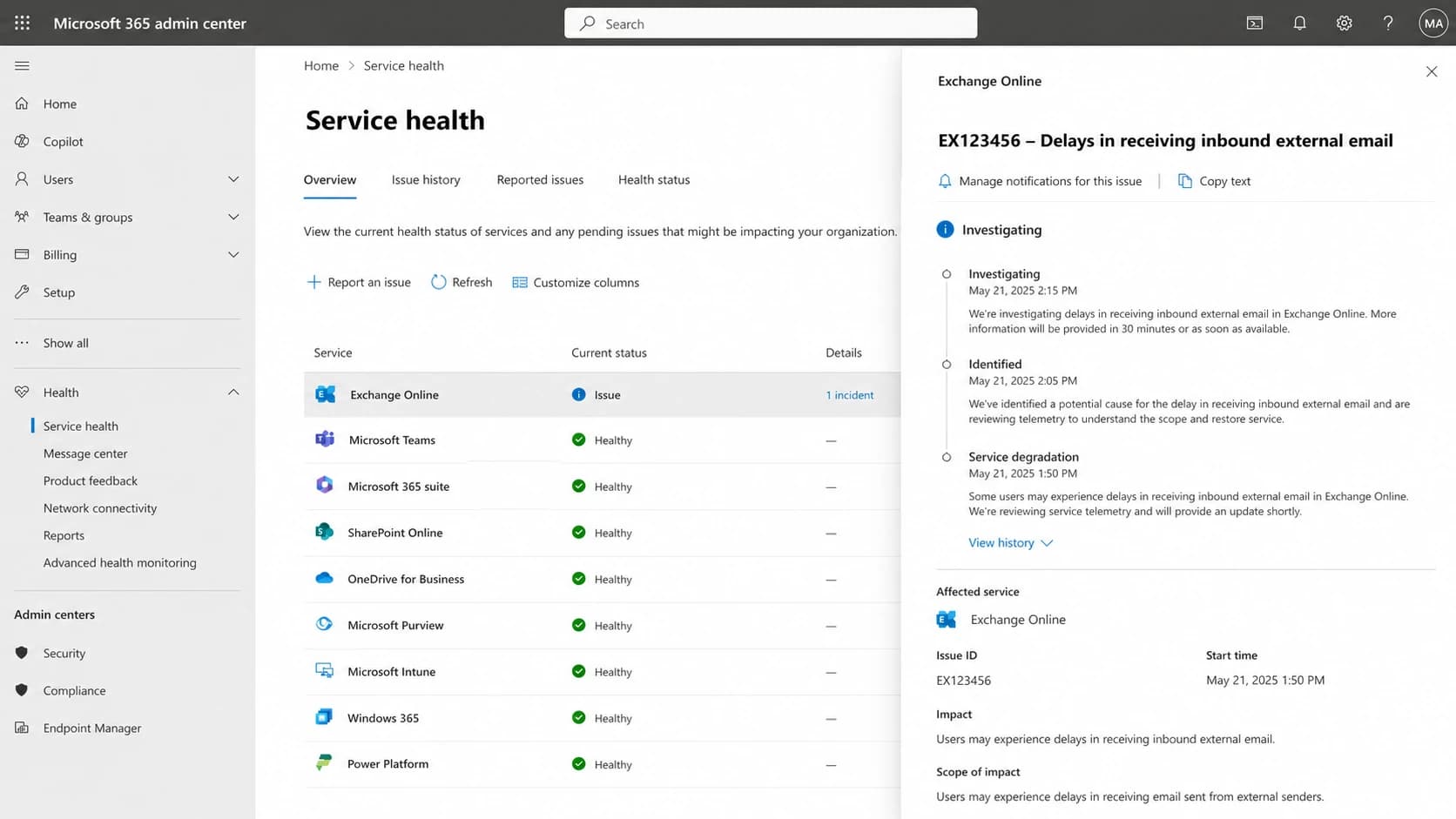1456x819 pixels.
Task: Sort by Current status column header
Action: 609,352
